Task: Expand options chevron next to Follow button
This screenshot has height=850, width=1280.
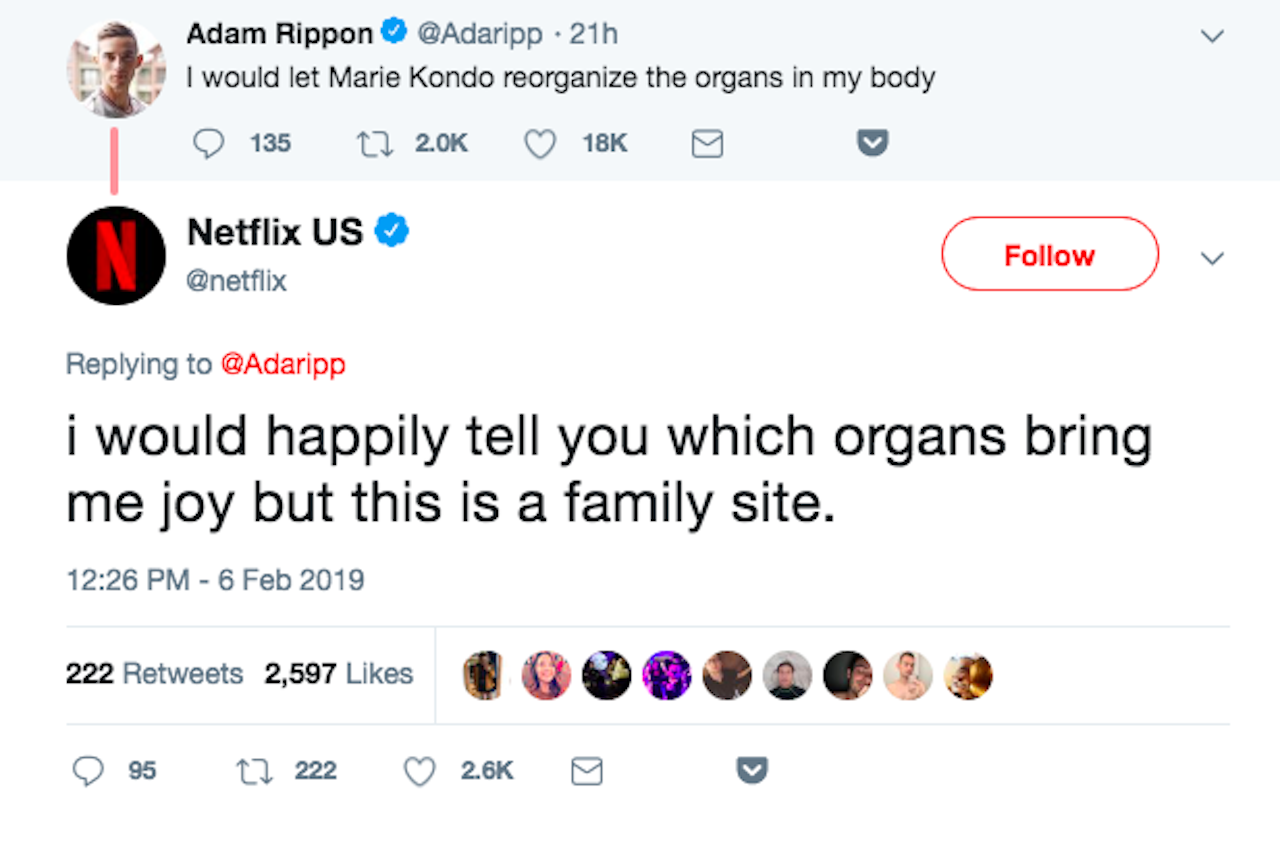Action: click(x=1212, y=258)
